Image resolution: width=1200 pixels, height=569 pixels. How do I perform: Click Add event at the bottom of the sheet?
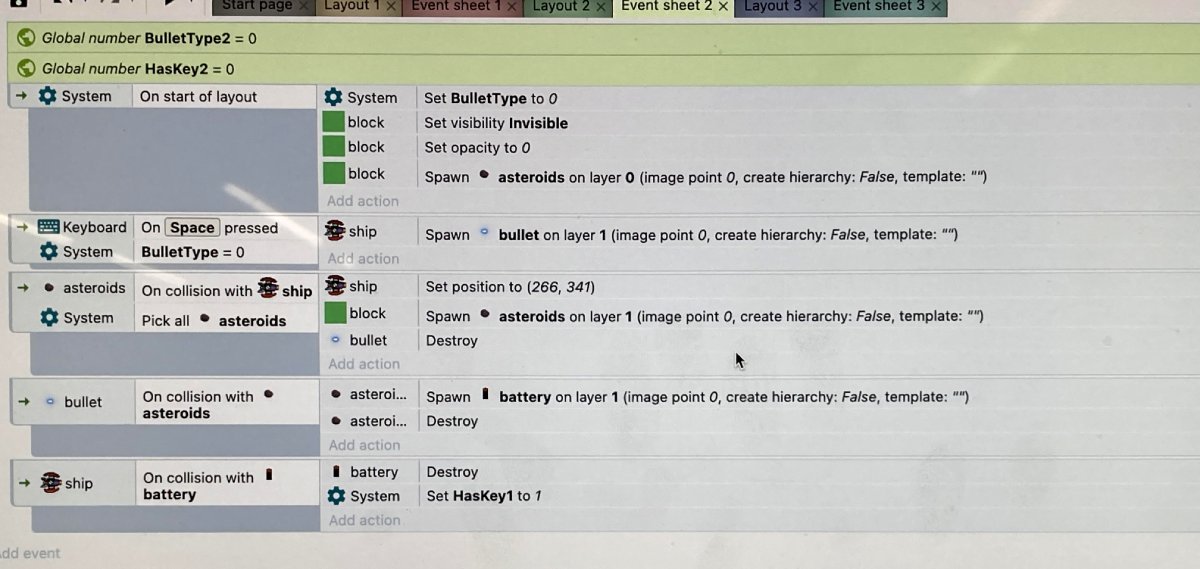tap(30, 553)
